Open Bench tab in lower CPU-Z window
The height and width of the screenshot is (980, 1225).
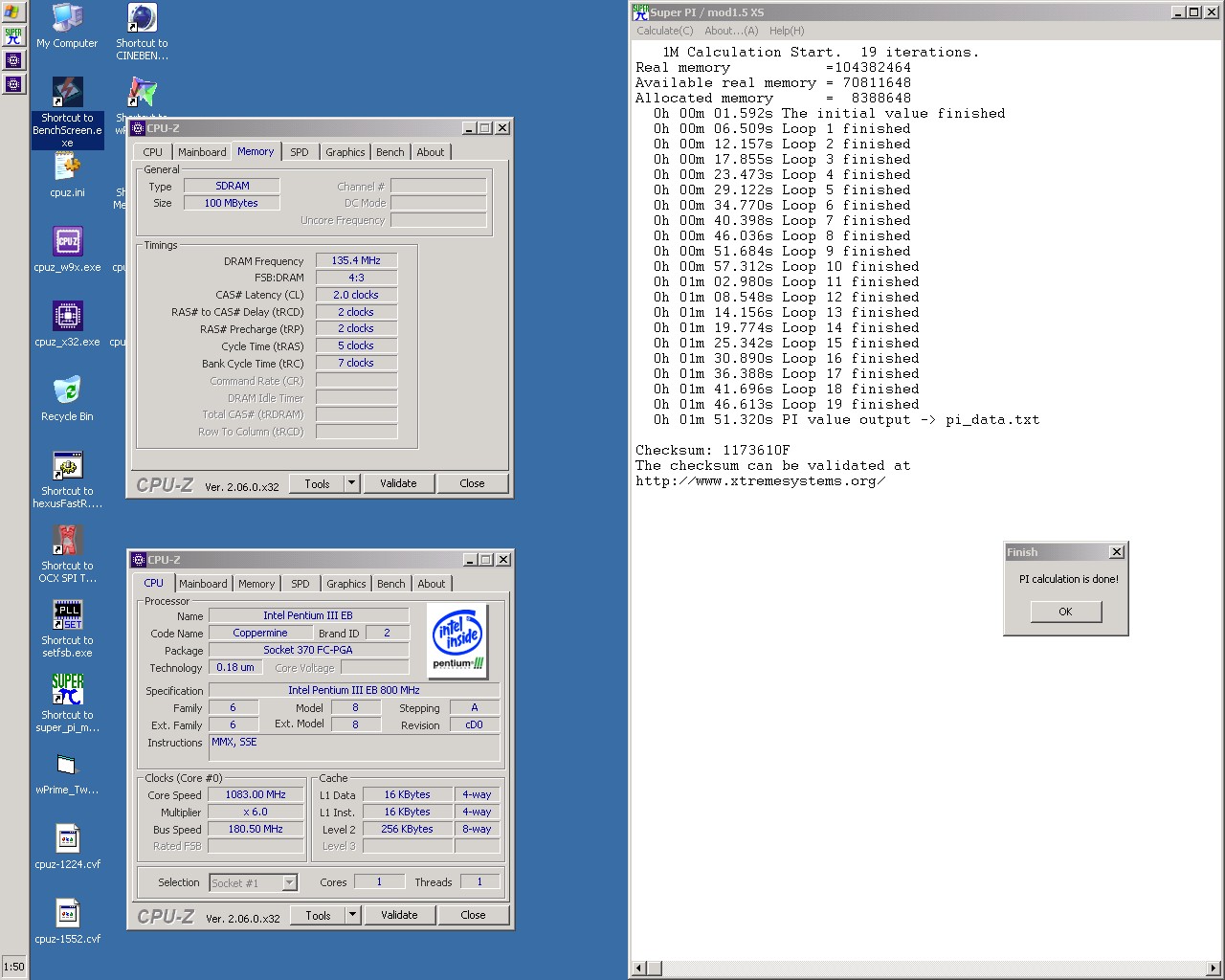pos(390,584)
